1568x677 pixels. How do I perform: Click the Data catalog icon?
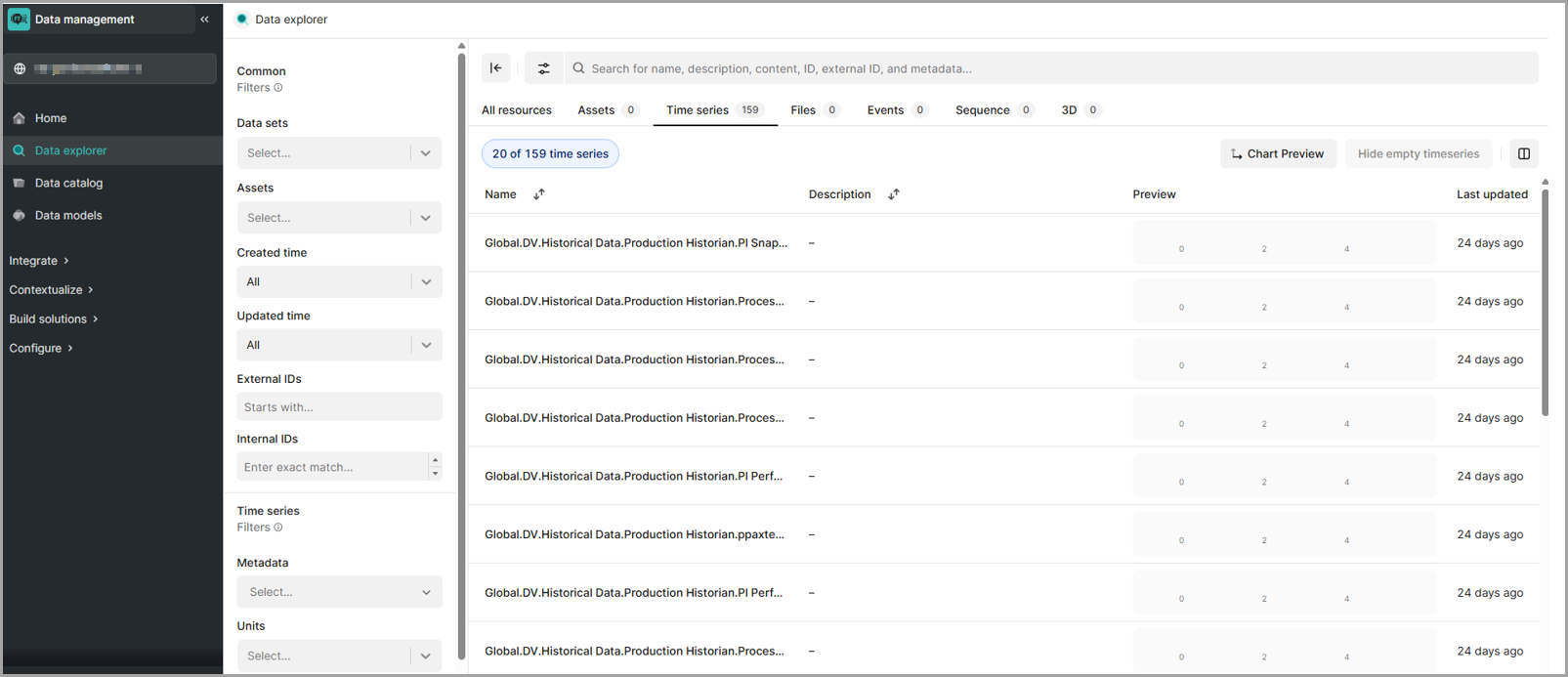[19, 183]
